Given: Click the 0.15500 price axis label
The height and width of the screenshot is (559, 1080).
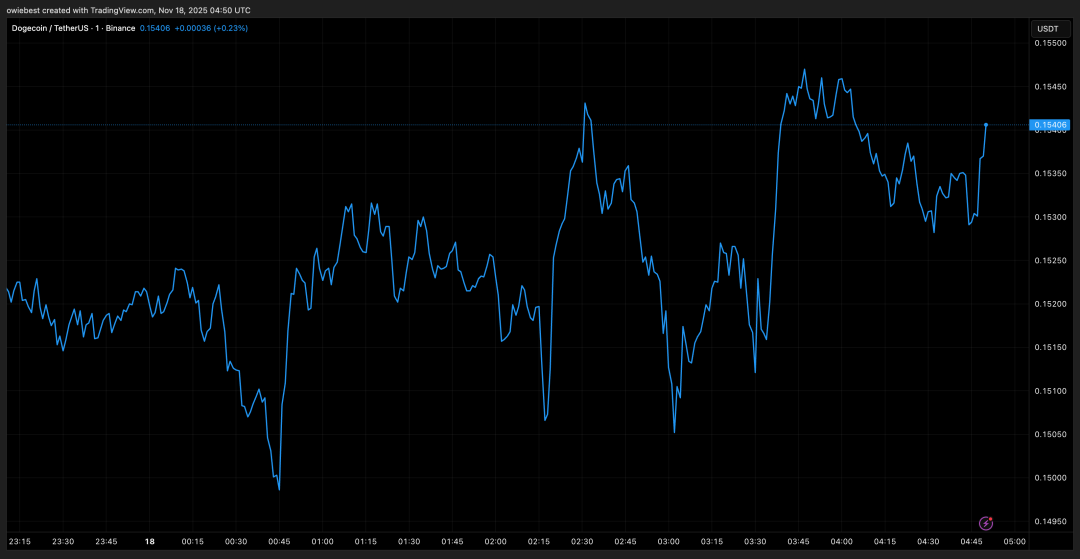Looking at the screenshot, I should (1050, 43).
